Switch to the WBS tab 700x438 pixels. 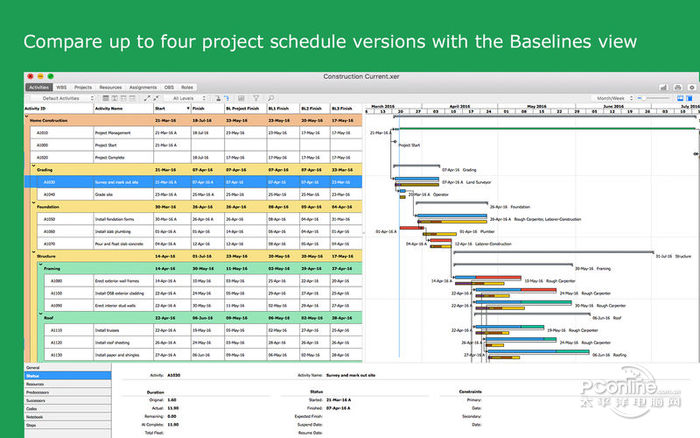coord(61,87)
